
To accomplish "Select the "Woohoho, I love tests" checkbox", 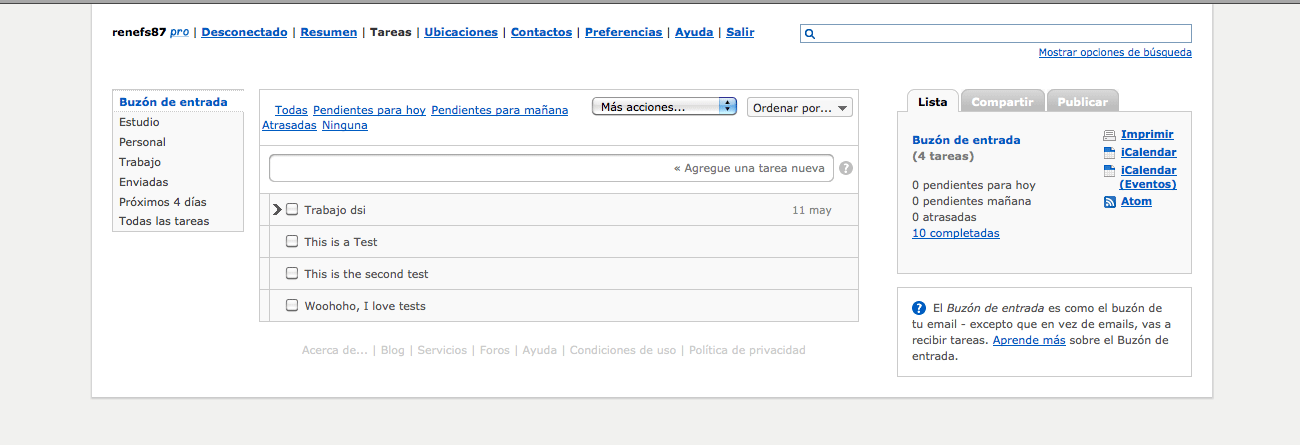I will point(292,306).
